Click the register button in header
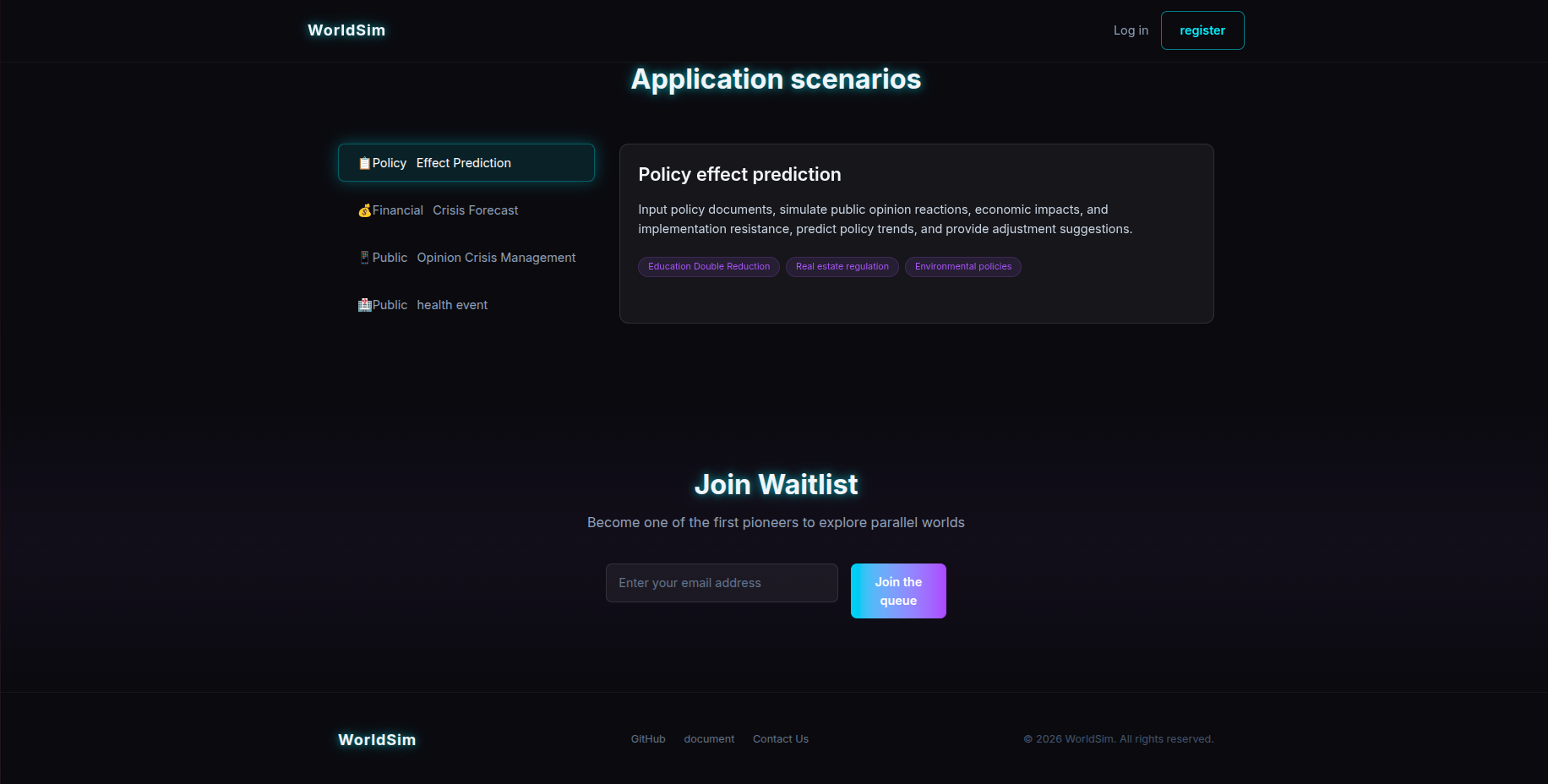 [x=1202, y=30]
